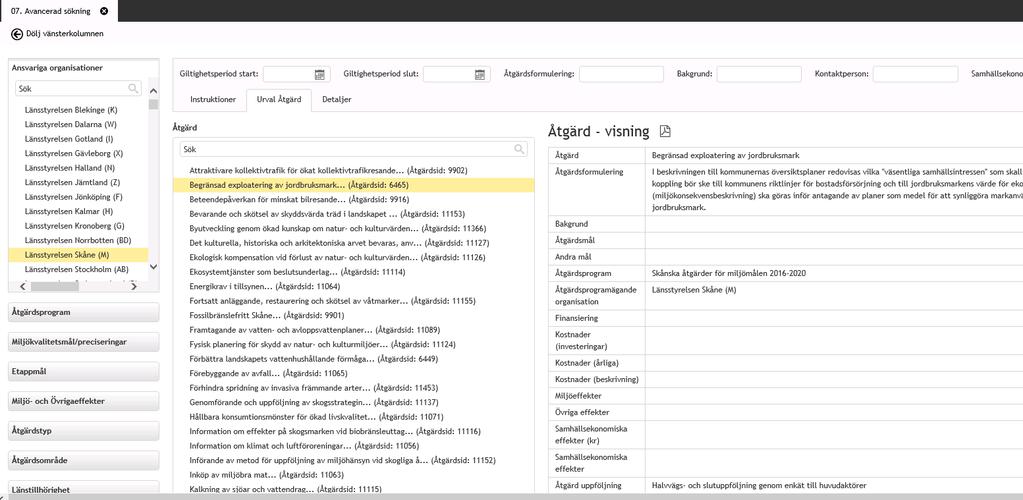Open the Detaljer tab

coord(337,100)
